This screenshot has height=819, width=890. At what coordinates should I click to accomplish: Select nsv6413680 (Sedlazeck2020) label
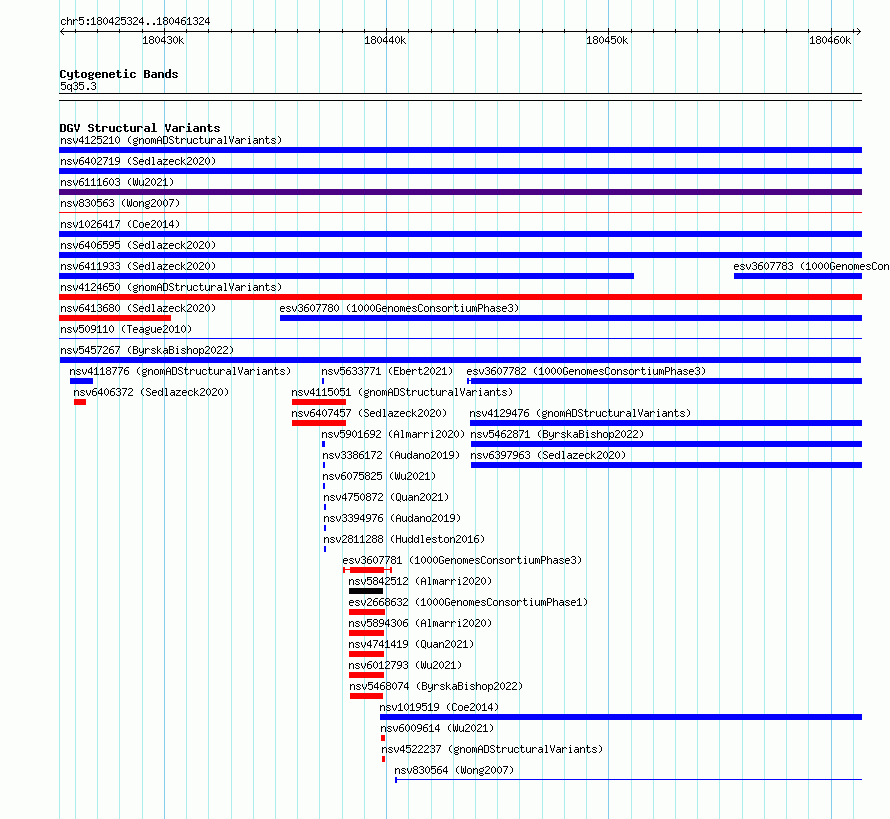coord(138,308)
